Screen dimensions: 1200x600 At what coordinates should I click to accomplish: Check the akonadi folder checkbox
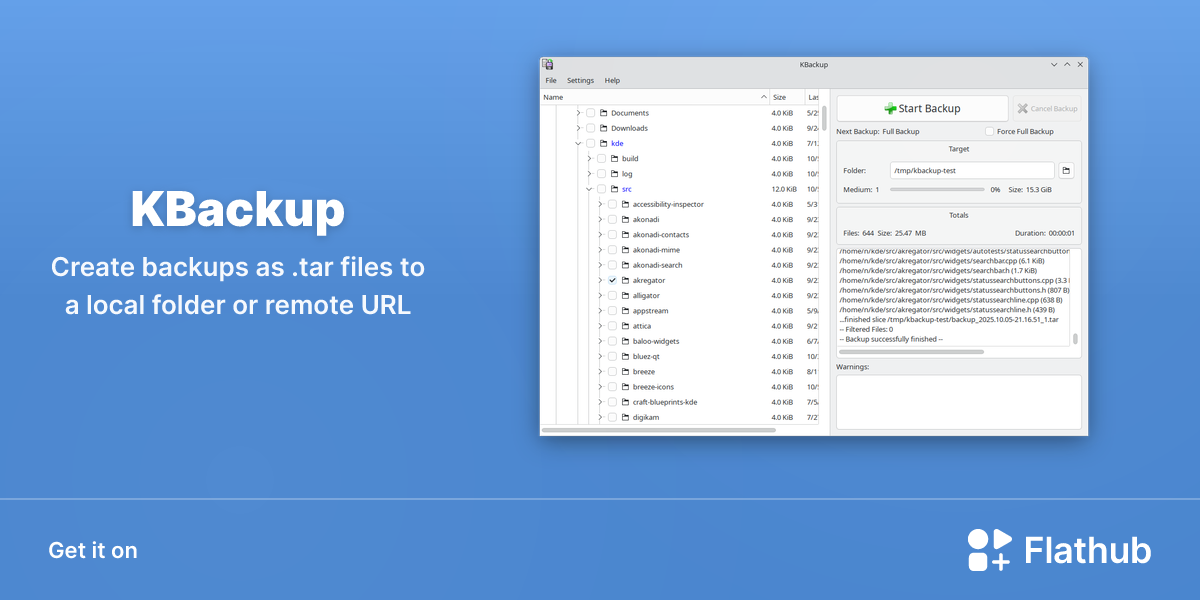(x=612, y=219)
